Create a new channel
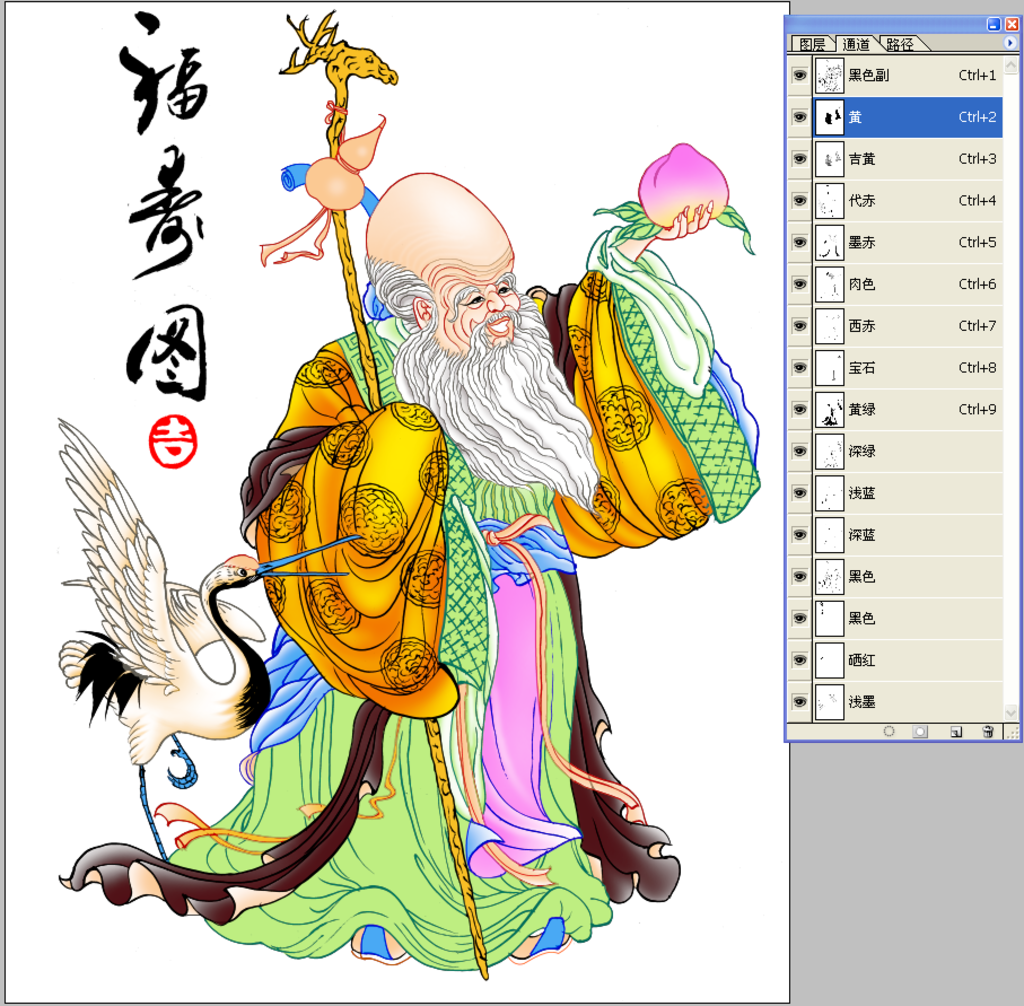Viewport: 1024px width, 1006px height. coord(955,731)
